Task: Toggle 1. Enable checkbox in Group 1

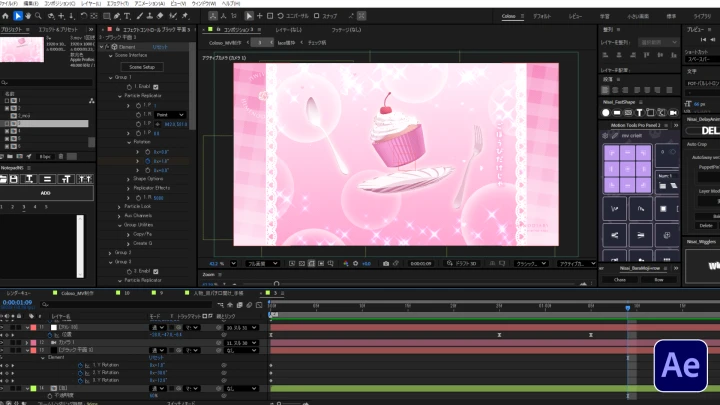Action: coord(156,87)
